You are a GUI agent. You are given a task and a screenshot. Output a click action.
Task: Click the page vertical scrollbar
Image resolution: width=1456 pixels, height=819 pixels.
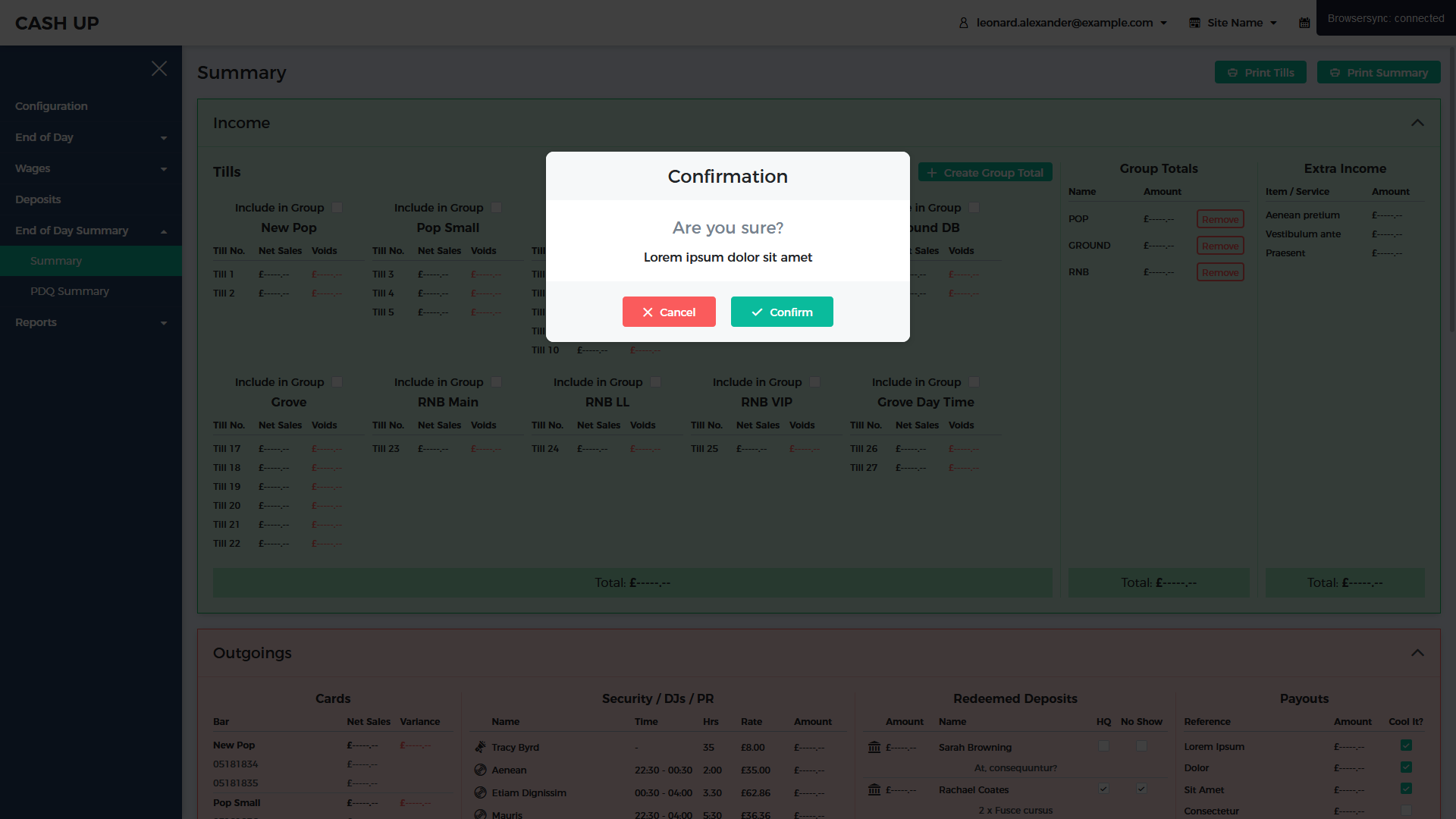point(1451,190)
